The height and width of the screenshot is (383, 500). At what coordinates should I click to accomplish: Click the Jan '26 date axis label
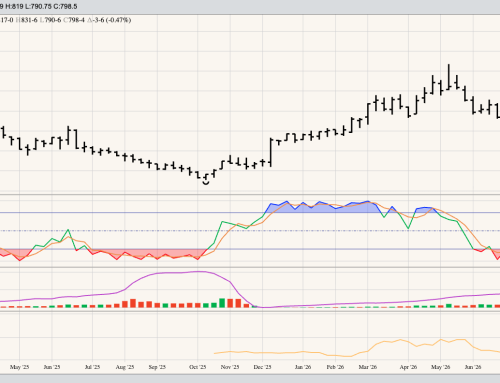click(303, 367)
